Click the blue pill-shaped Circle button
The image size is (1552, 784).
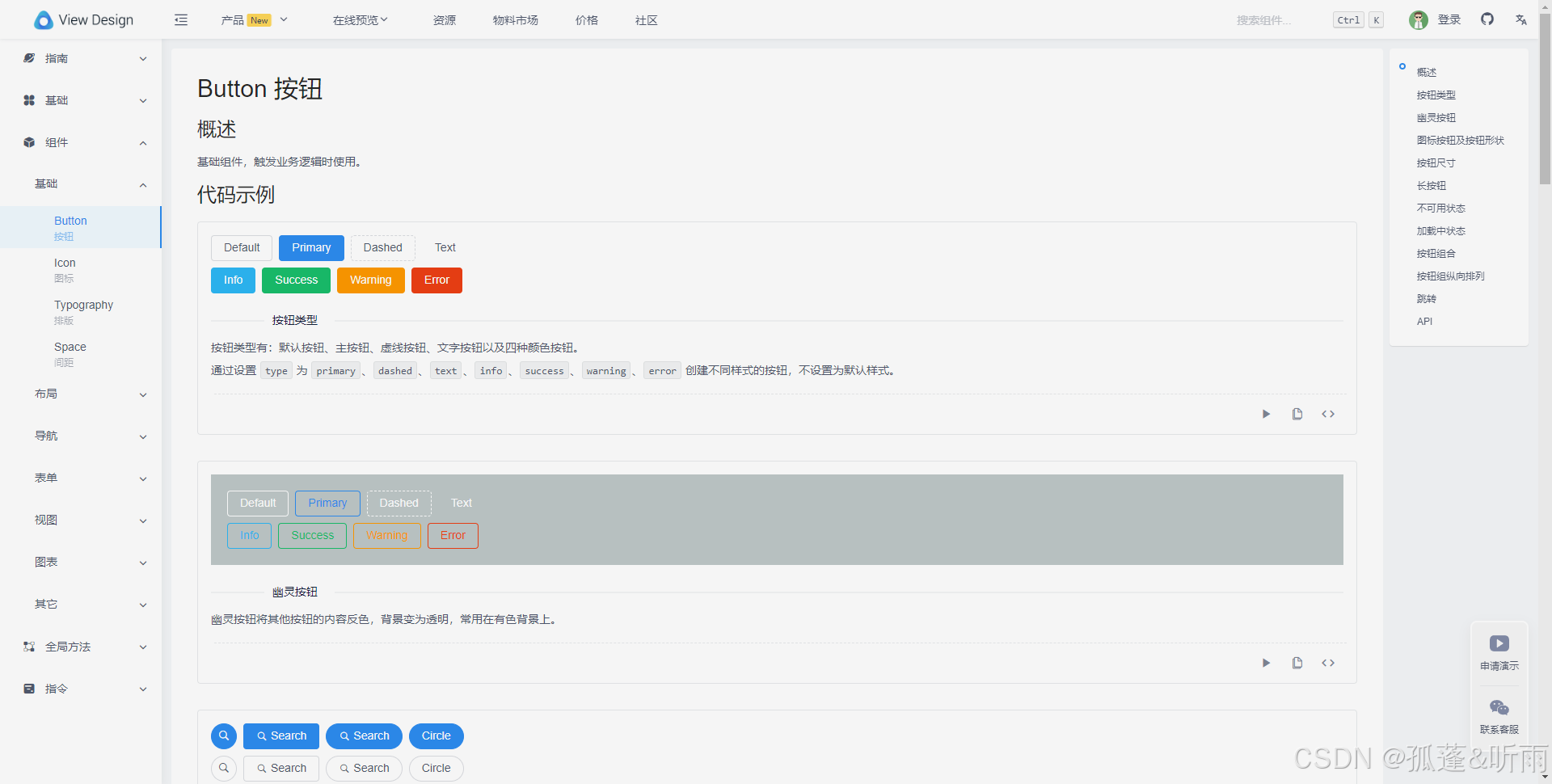coord(436,736)
